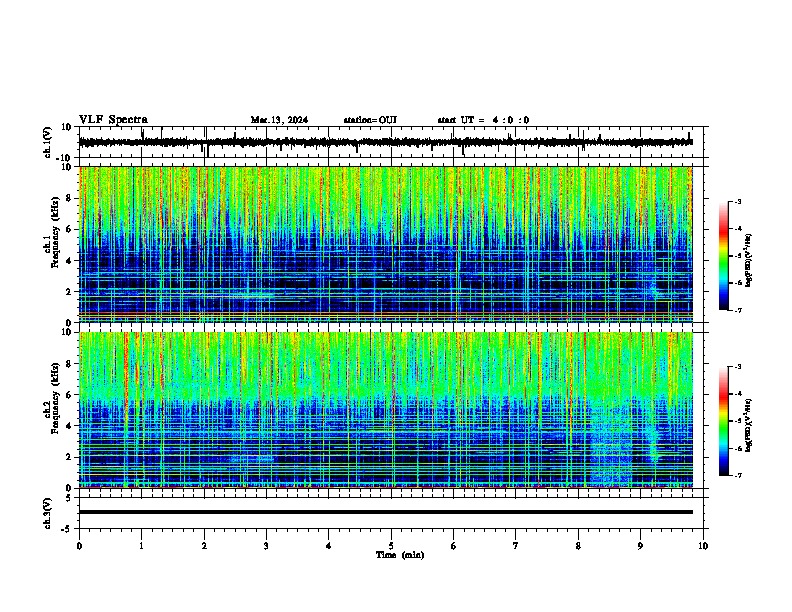
Task: Click the thick black ch.3 trace line
Action: 385,512
